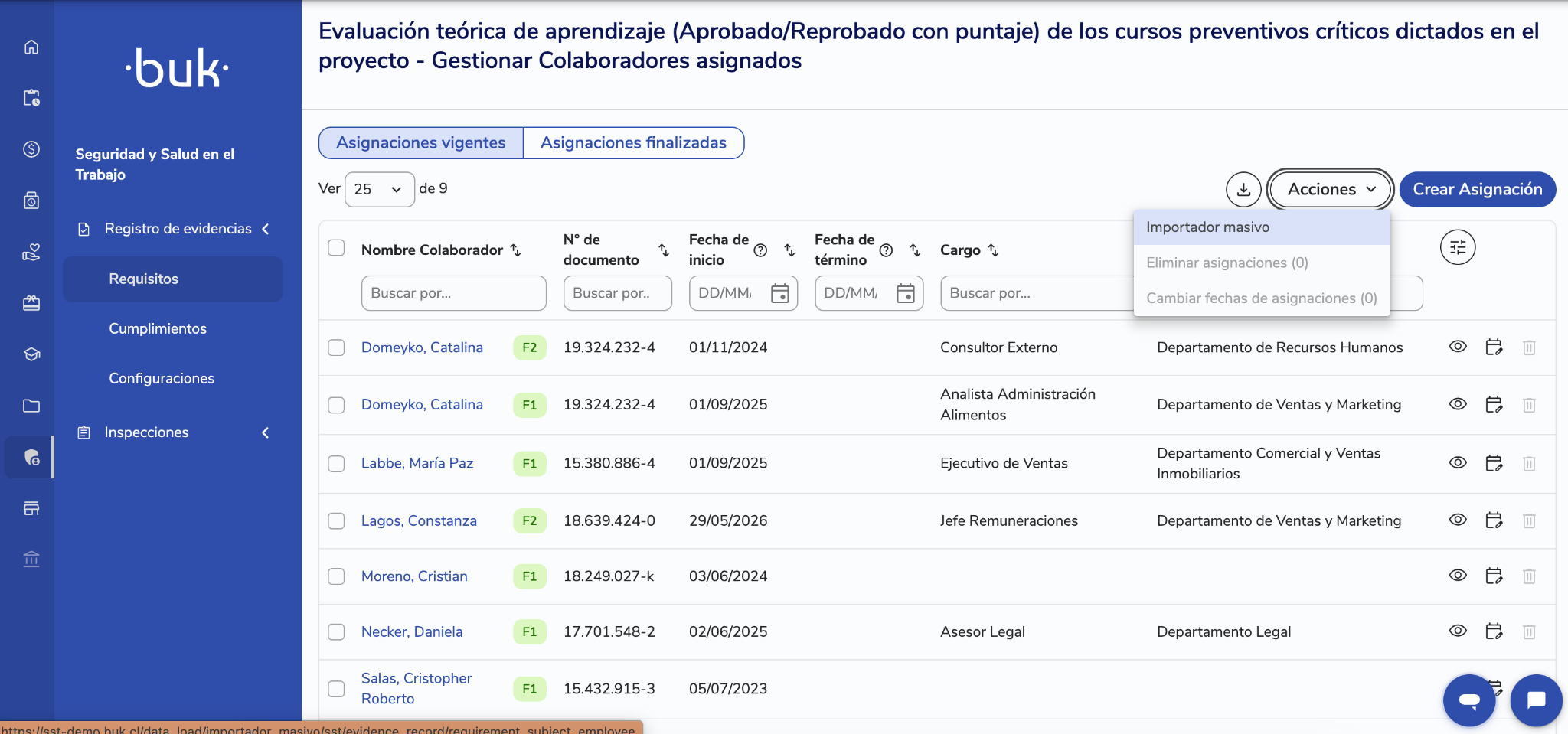1568x734 pixels.
Task: Open the bank building icon
Action: point(31,559)
